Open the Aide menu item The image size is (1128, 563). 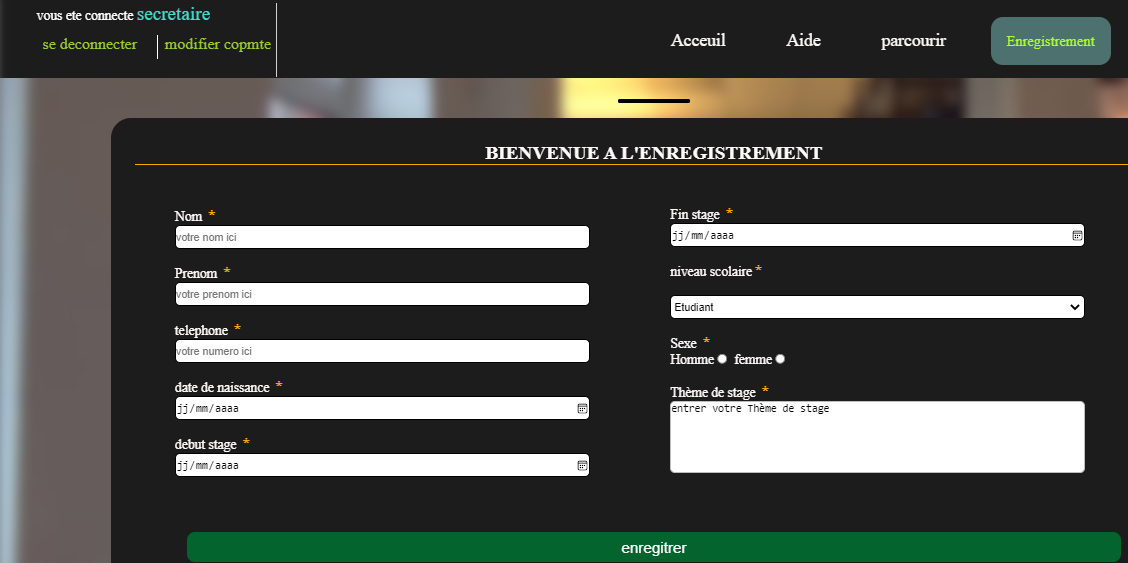(803, 41)
